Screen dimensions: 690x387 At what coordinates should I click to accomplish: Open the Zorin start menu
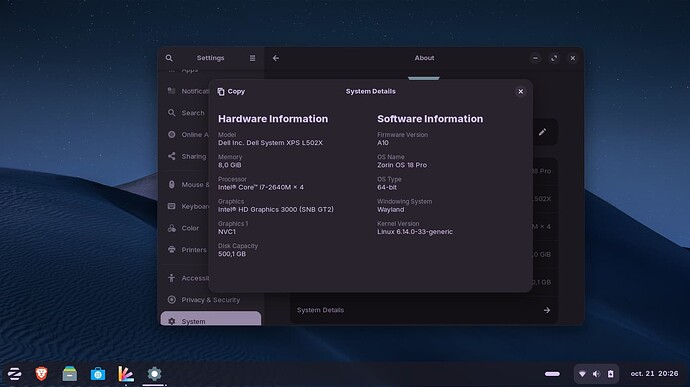pos(14,374)
